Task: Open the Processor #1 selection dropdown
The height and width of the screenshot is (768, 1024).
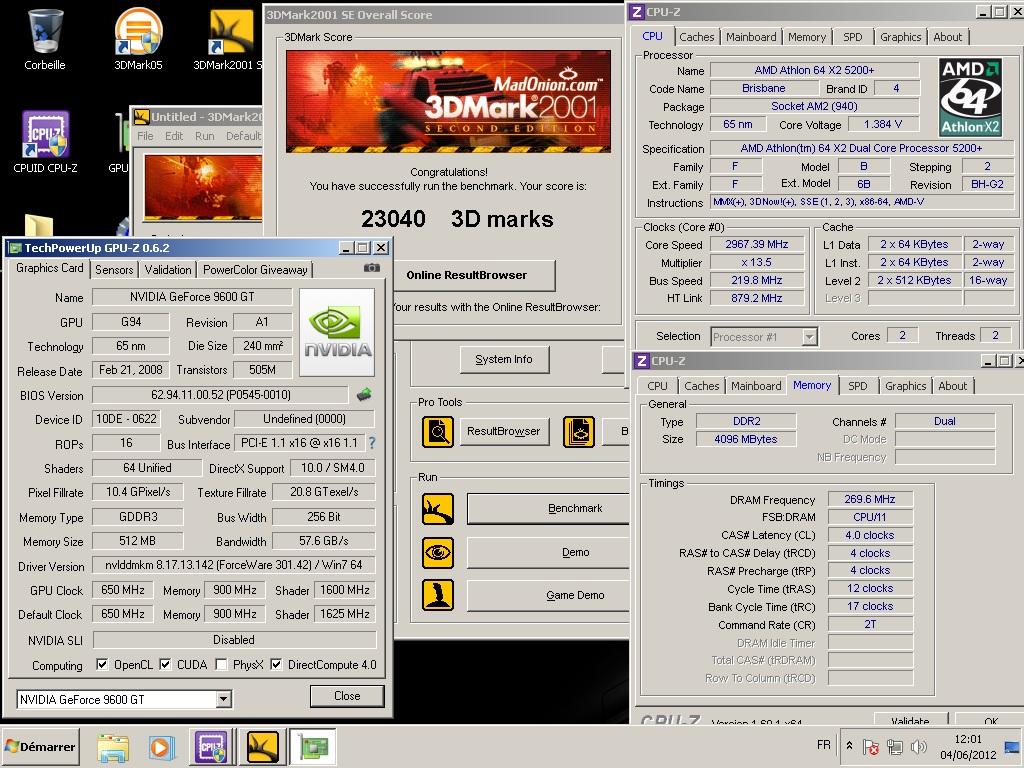Action: tap(809, 337)
